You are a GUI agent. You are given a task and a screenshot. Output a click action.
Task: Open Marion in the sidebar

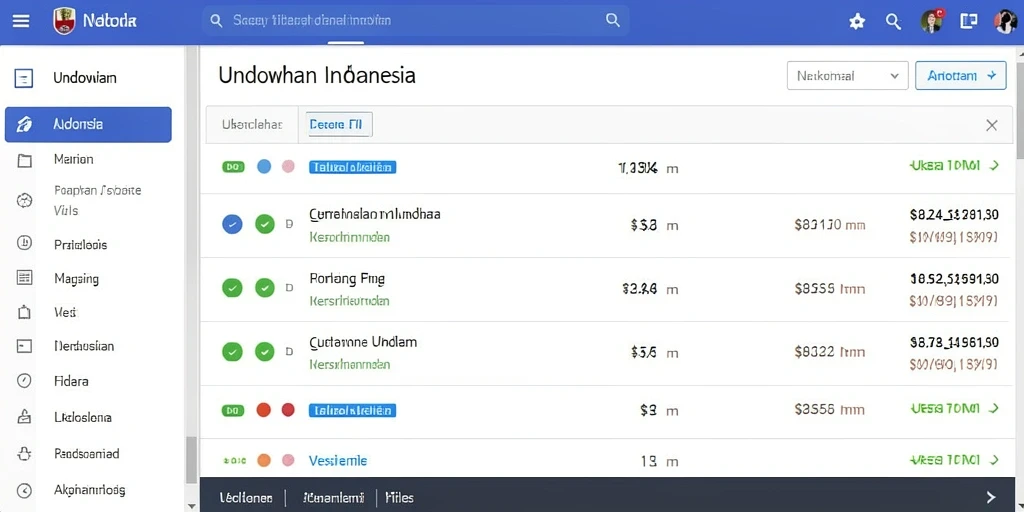(73, 159)
